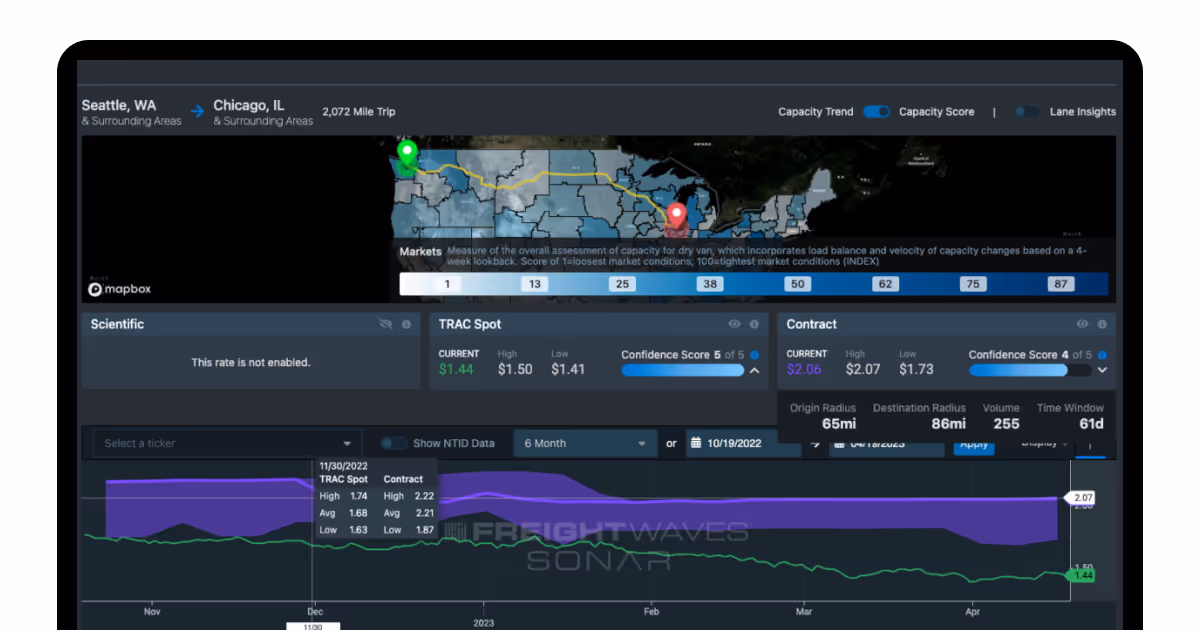
Task: Click the Feb label on chart axis
Action: tap(651, 611)
